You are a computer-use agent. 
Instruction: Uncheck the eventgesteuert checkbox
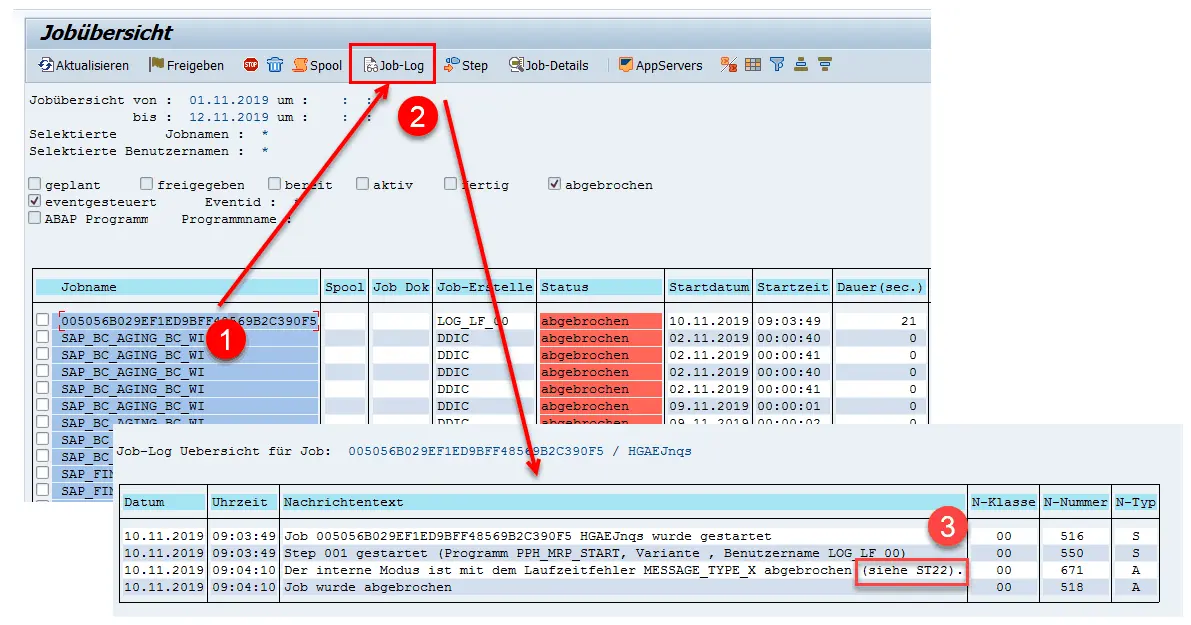(35, 201)
